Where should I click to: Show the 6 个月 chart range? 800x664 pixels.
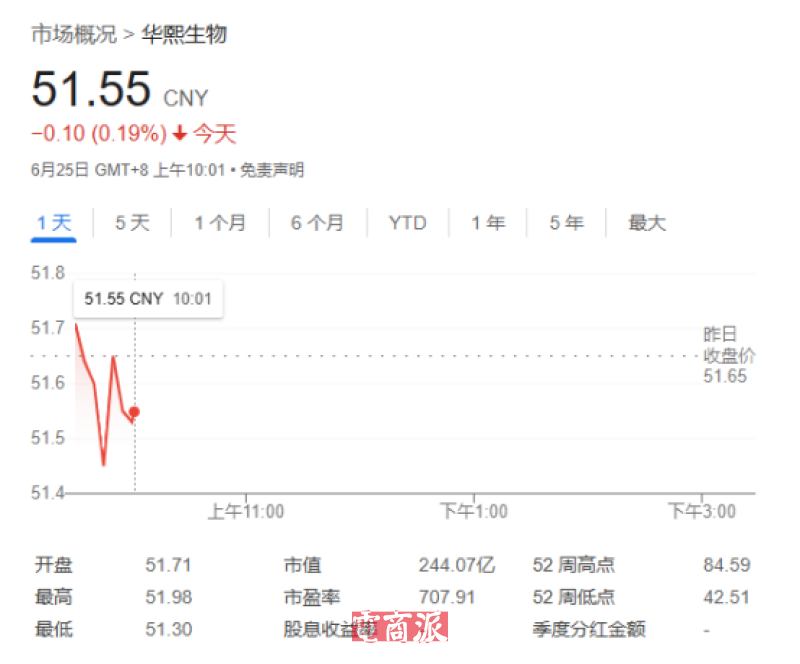(x=317, y=223)
